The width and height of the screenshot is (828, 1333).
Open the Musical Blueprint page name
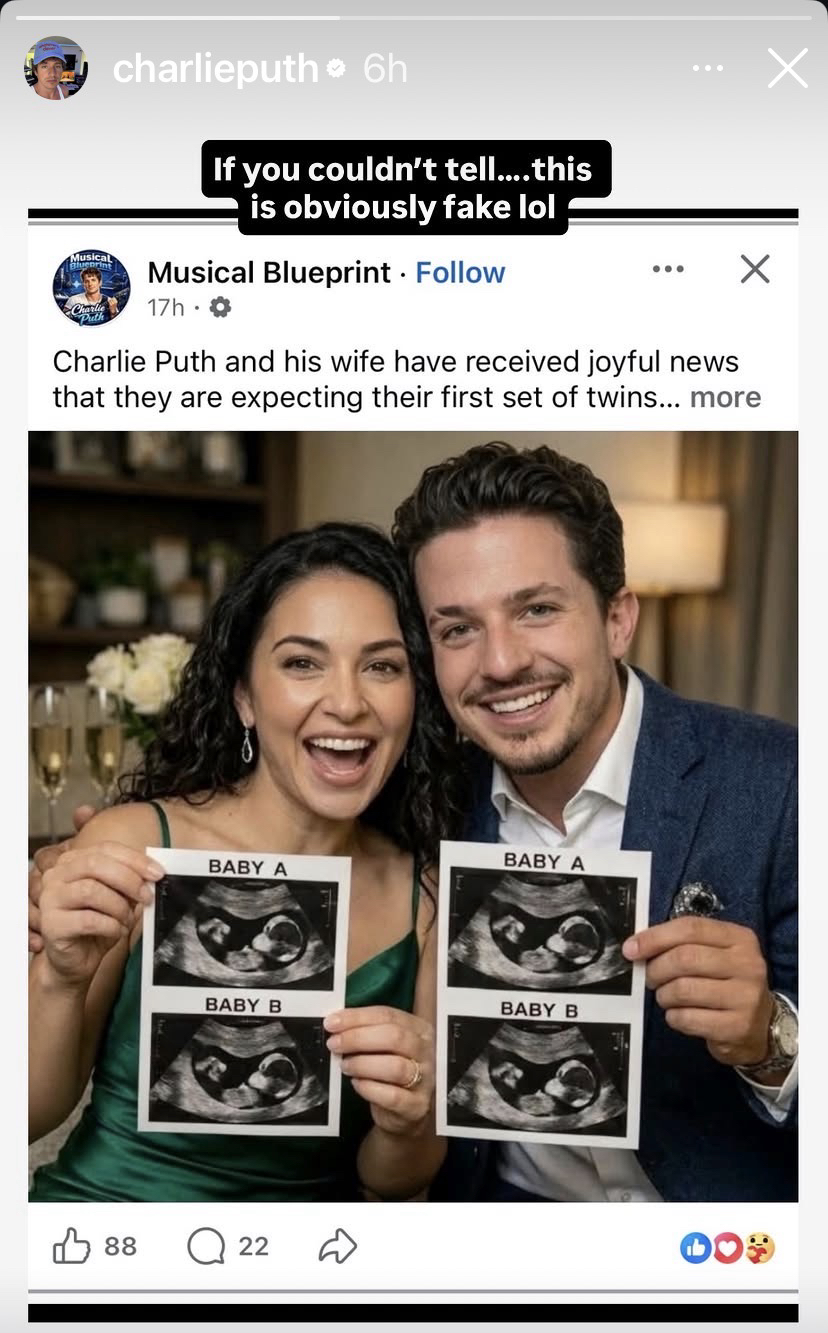coord(269,272)
